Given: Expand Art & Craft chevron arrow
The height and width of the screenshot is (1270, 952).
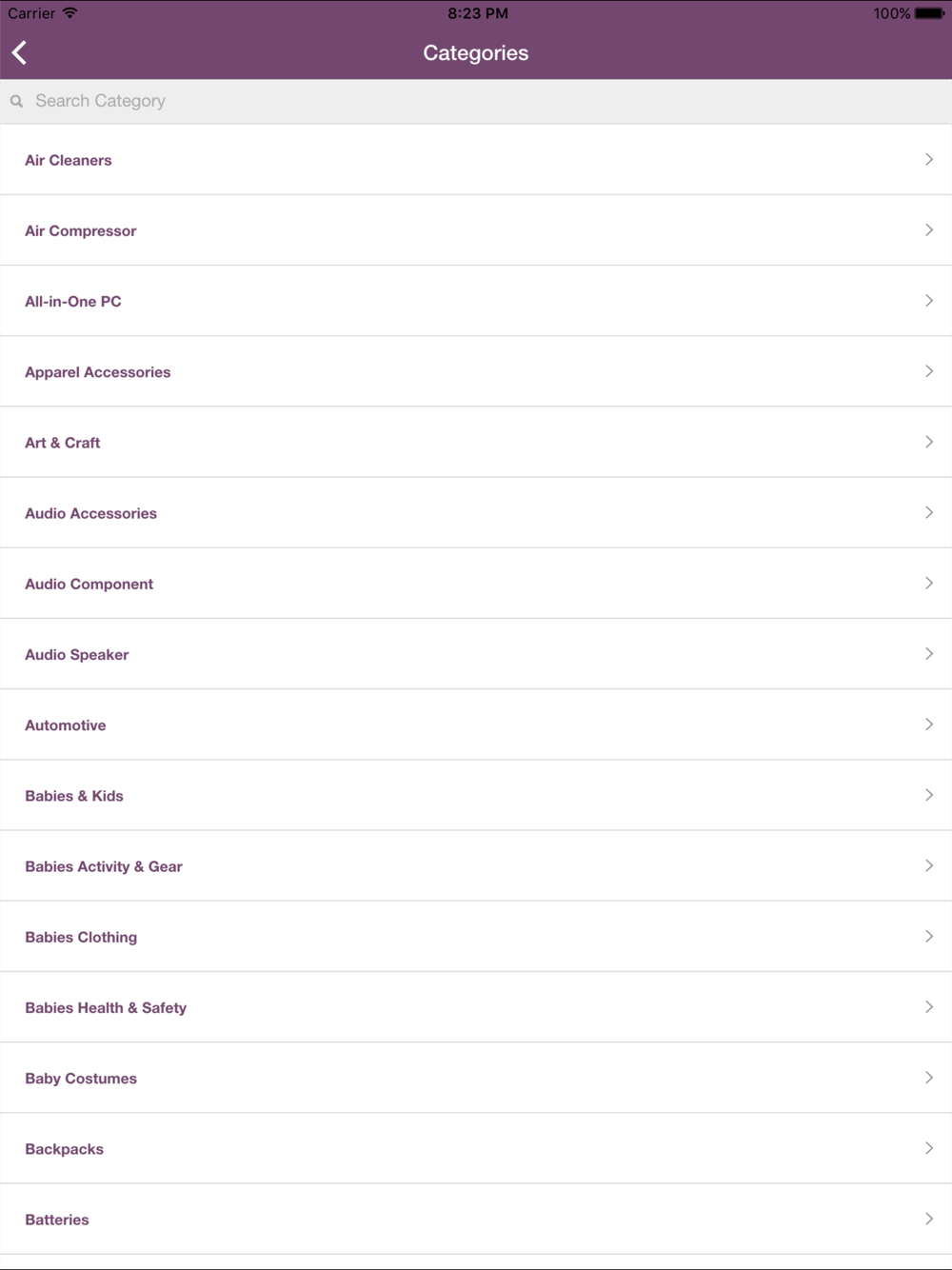Looking at the screenshot, I should (x=929, y=442).
